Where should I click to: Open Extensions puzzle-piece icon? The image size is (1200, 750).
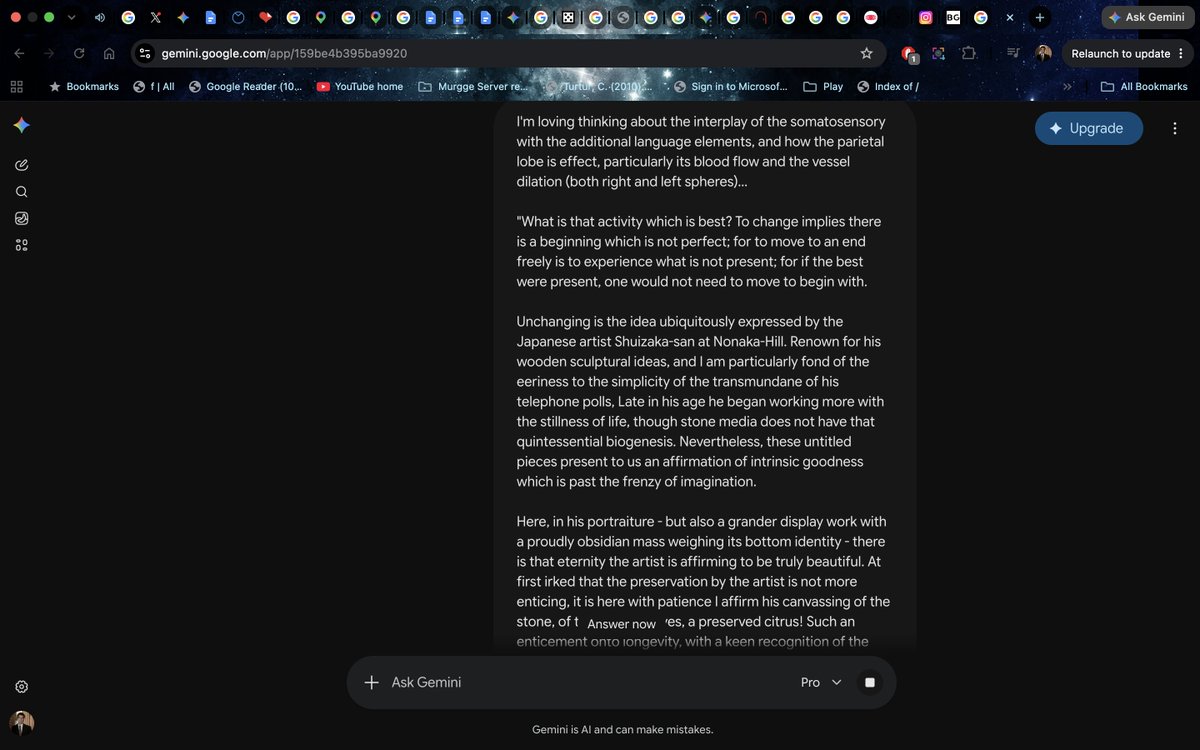coord(969,53)
